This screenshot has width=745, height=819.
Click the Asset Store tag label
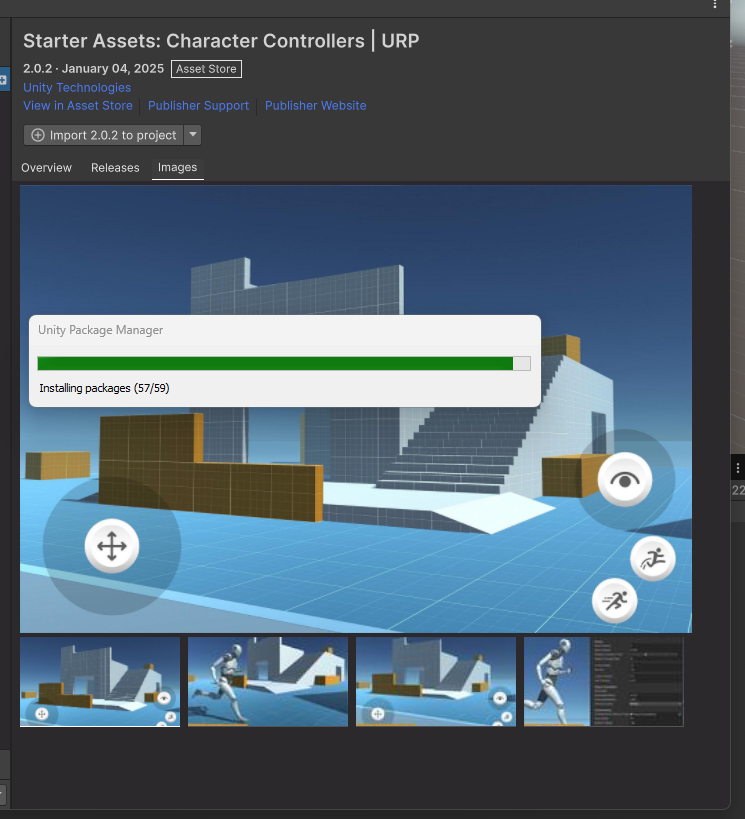point(206,69)
